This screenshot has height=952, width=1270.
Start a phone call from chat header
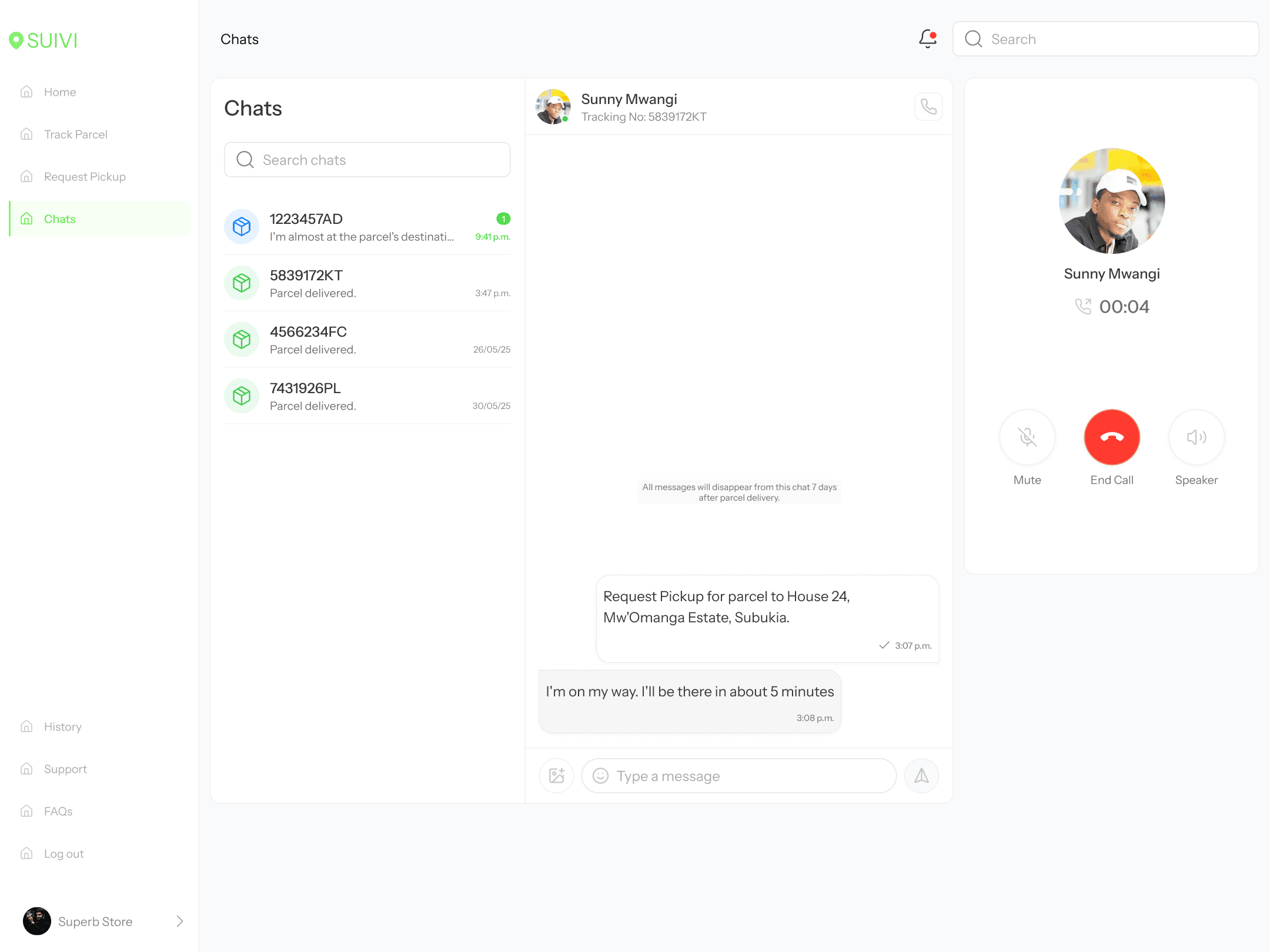928,107
